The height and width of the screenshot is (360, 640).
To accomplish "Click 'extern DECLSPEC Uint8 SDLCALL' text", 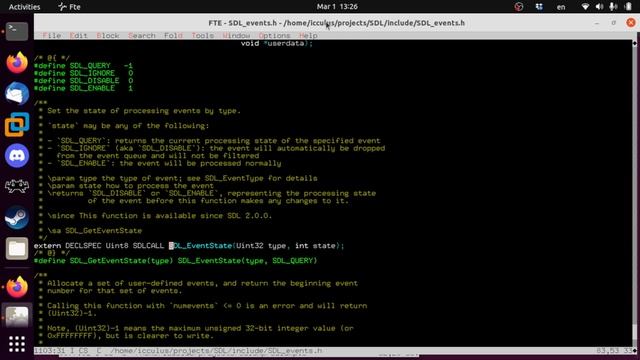I will (99, 246).
